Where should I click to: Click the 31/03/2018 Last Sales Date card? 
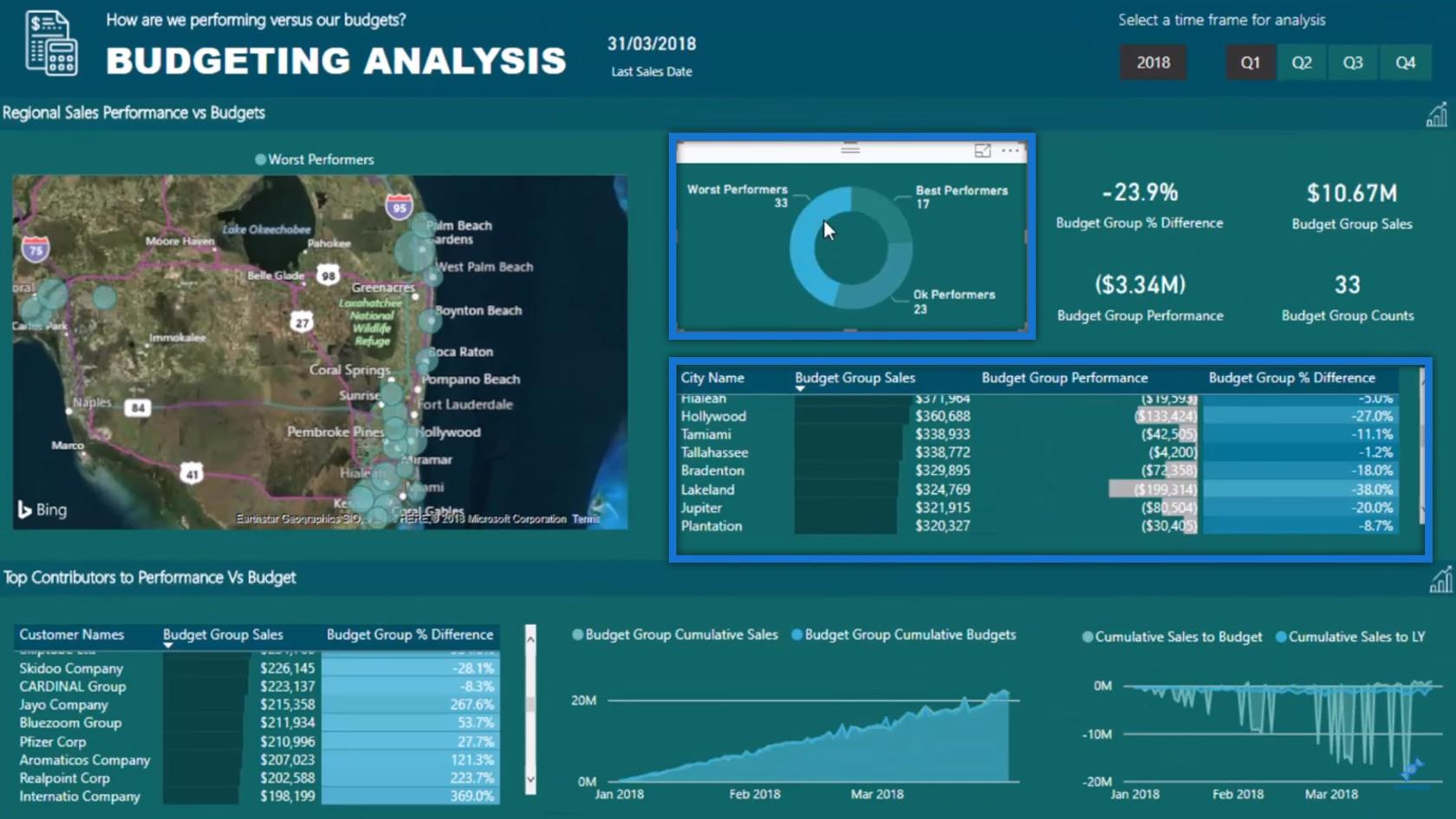[x=652, y=55]
